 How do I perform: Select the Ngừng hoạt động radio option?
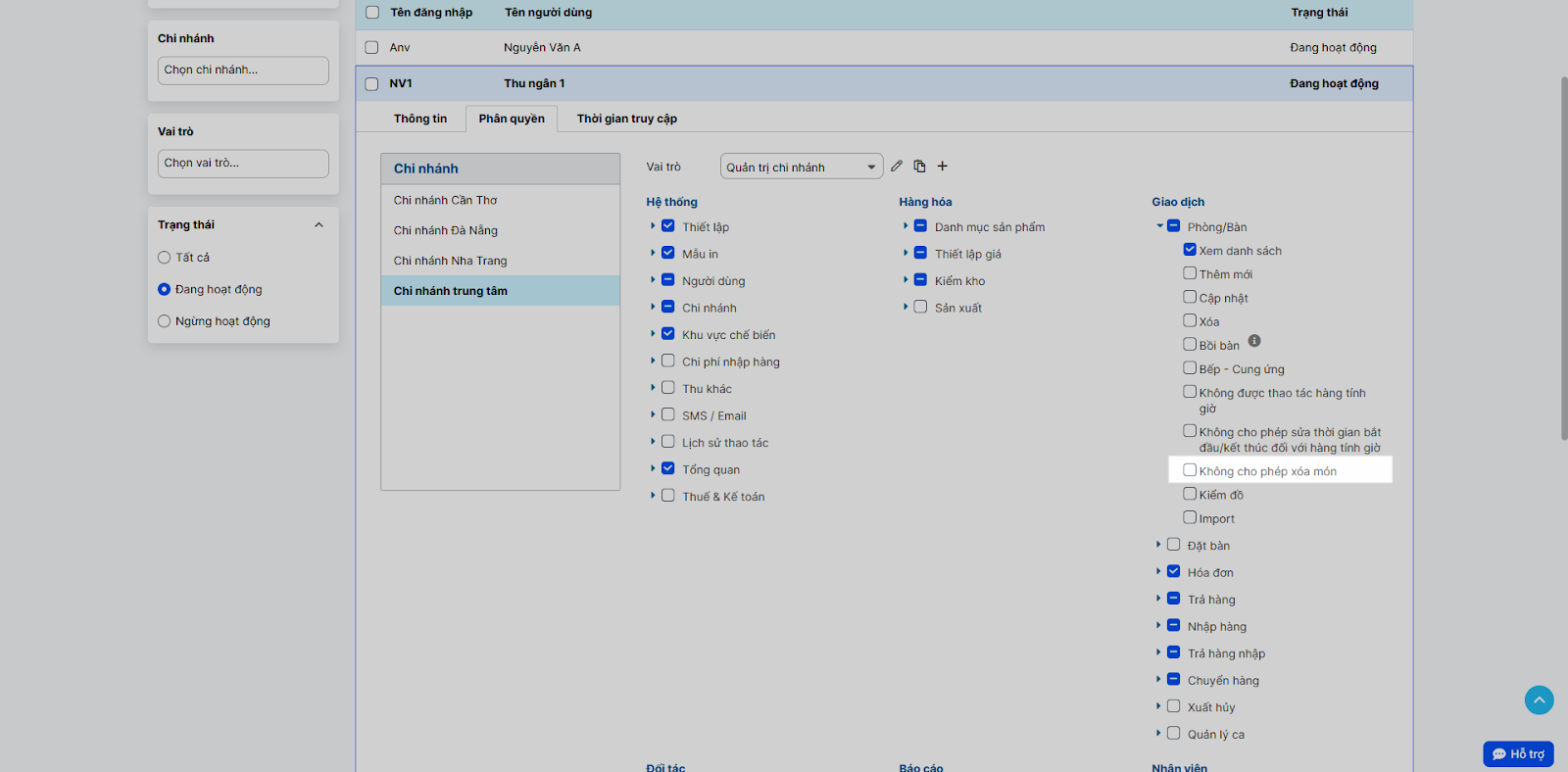click(165, 321)
